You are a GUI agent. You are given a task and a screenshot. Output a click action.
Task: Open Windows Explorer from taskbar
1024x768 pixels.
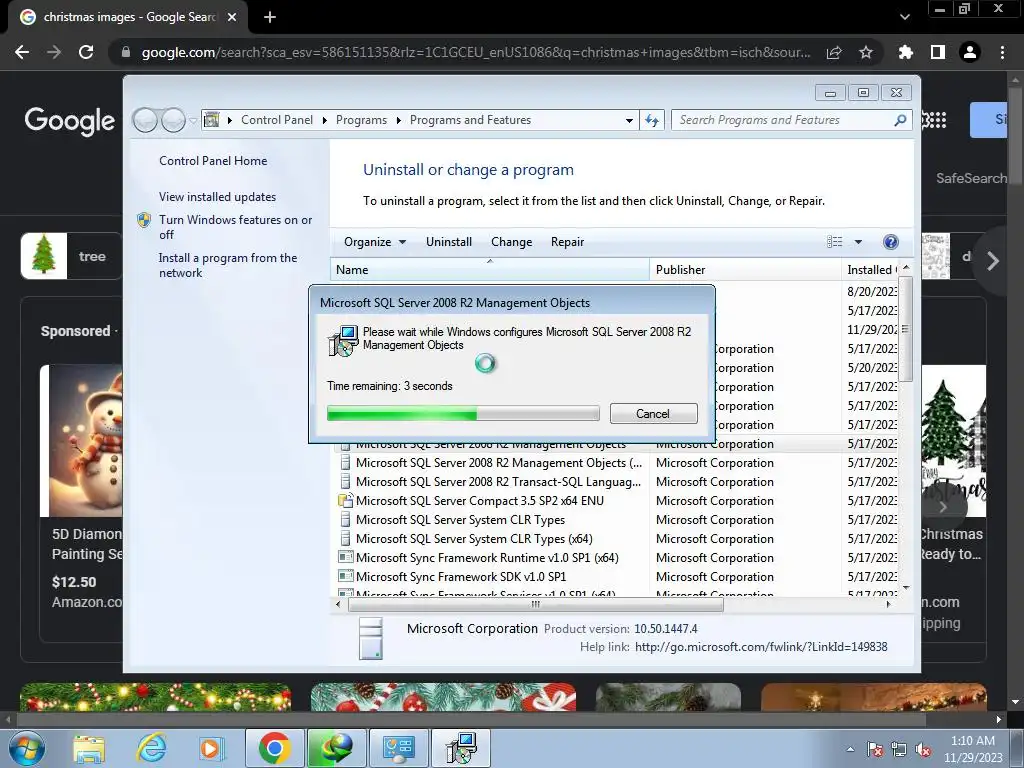coord(89,749)
